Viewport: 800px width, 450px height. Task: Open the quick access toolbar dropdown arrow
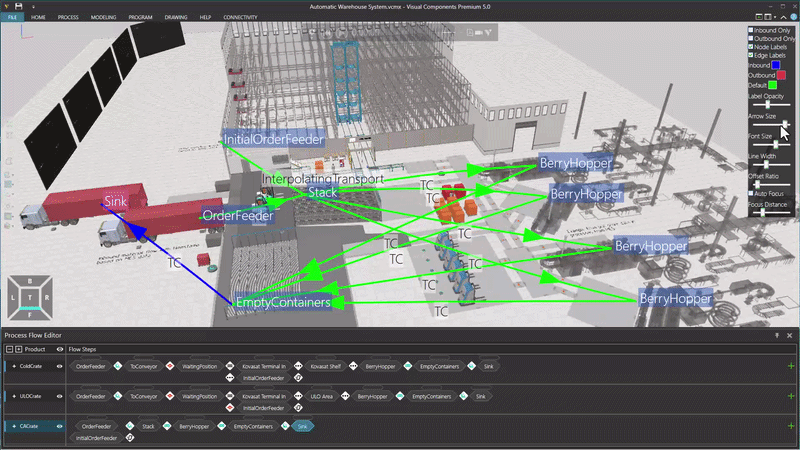coord(34,7)
